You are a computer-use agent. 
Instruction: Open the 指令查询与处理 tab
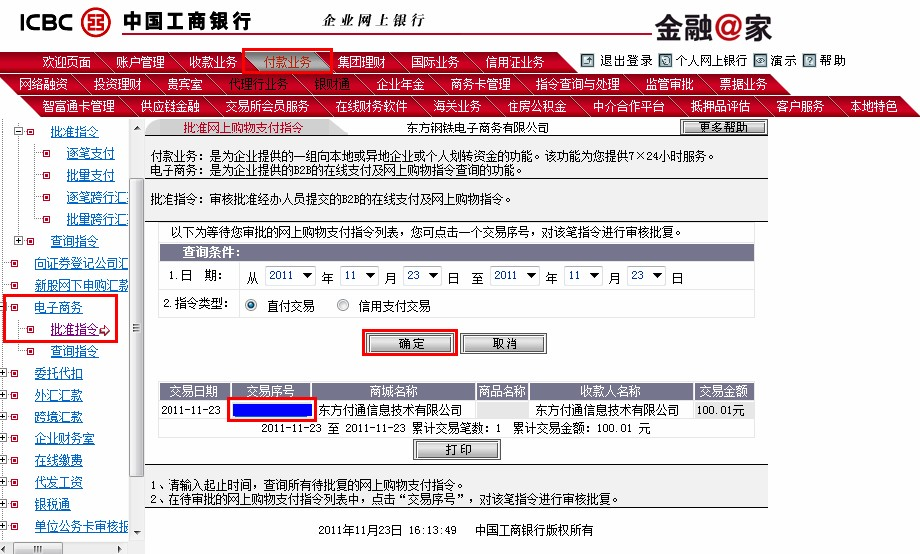click(577, 85)
